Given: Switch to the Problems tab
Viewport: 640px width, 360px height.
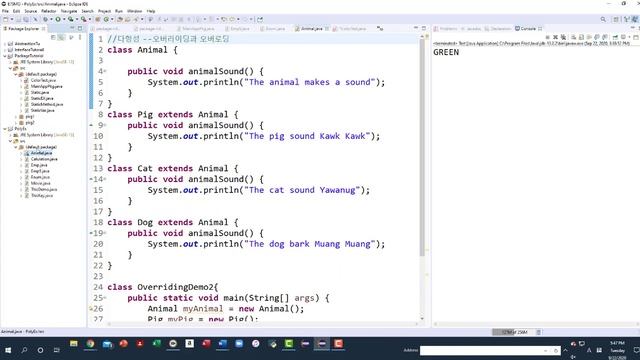Looking at the screenshot, I should (x=445, y=29).
